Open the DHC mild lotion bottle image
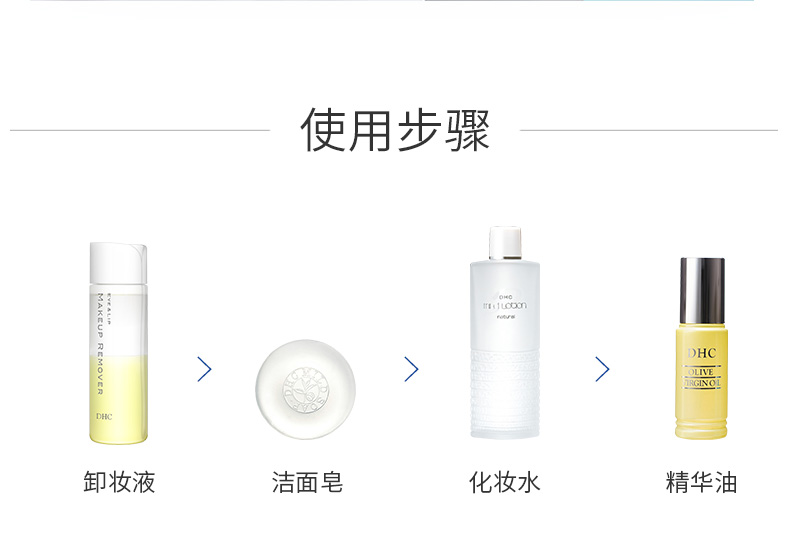Screen dimensions: 790x533 click(505, 332)
